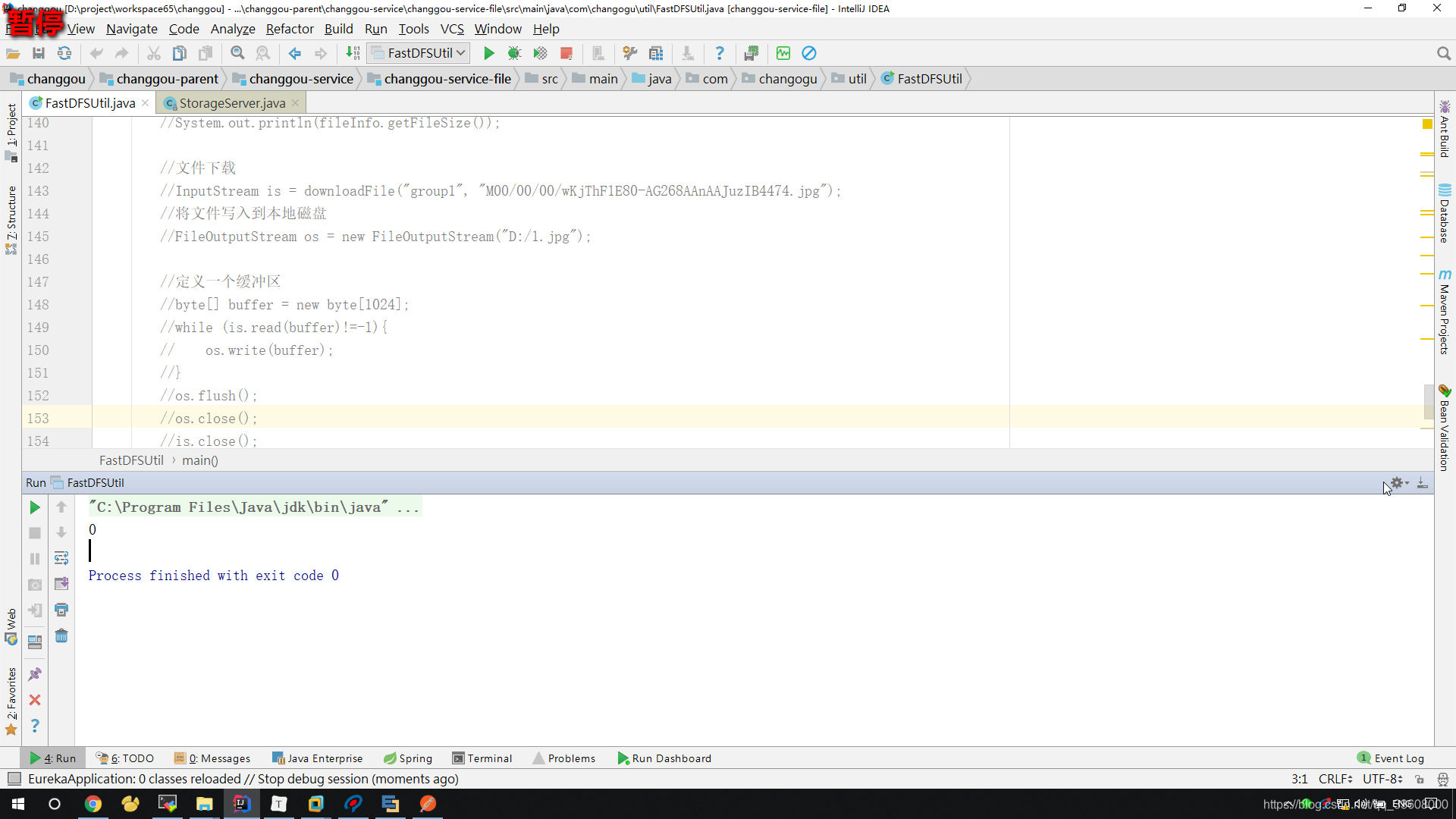
Task: Open the Navigate menu
Action: click(x=132, y=29)
